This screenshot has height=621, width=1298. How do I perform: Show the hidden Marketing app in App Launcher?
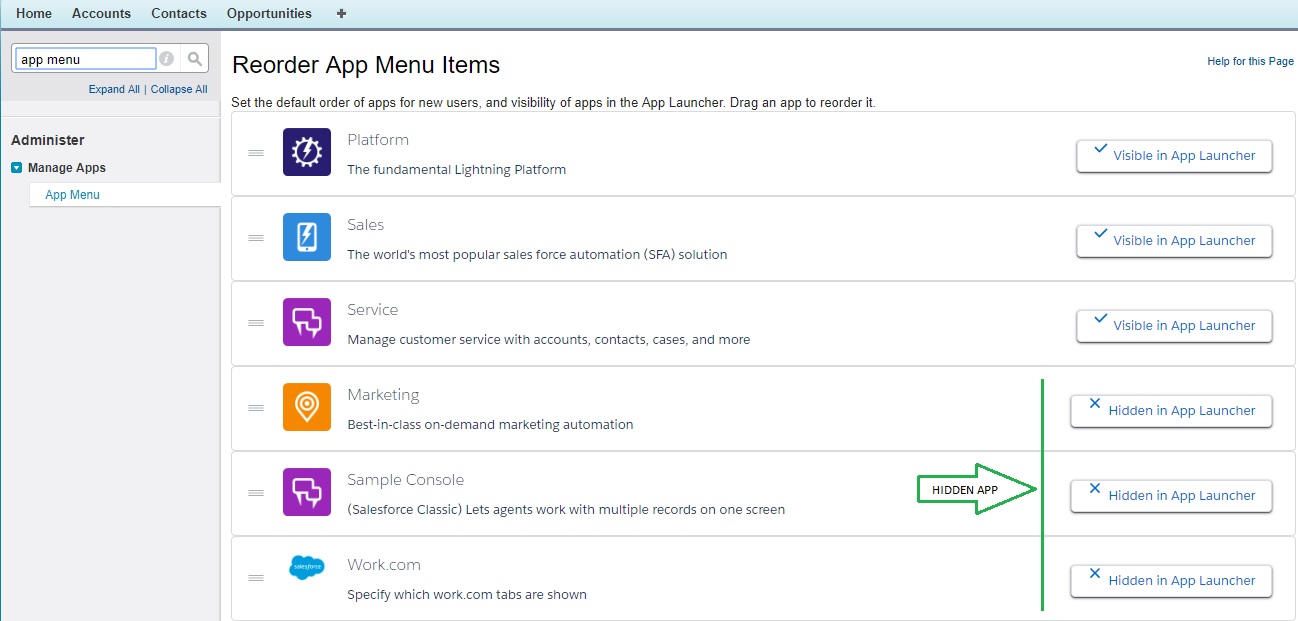1170,411
